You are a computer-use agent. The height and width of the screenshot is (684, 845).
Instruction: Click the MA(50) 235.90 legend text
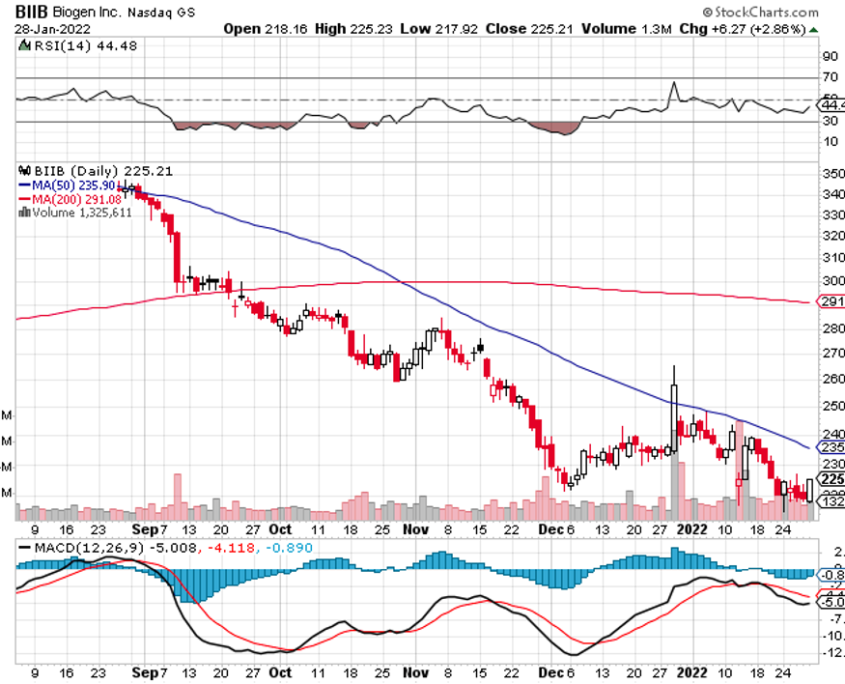(x=73, y=185)
